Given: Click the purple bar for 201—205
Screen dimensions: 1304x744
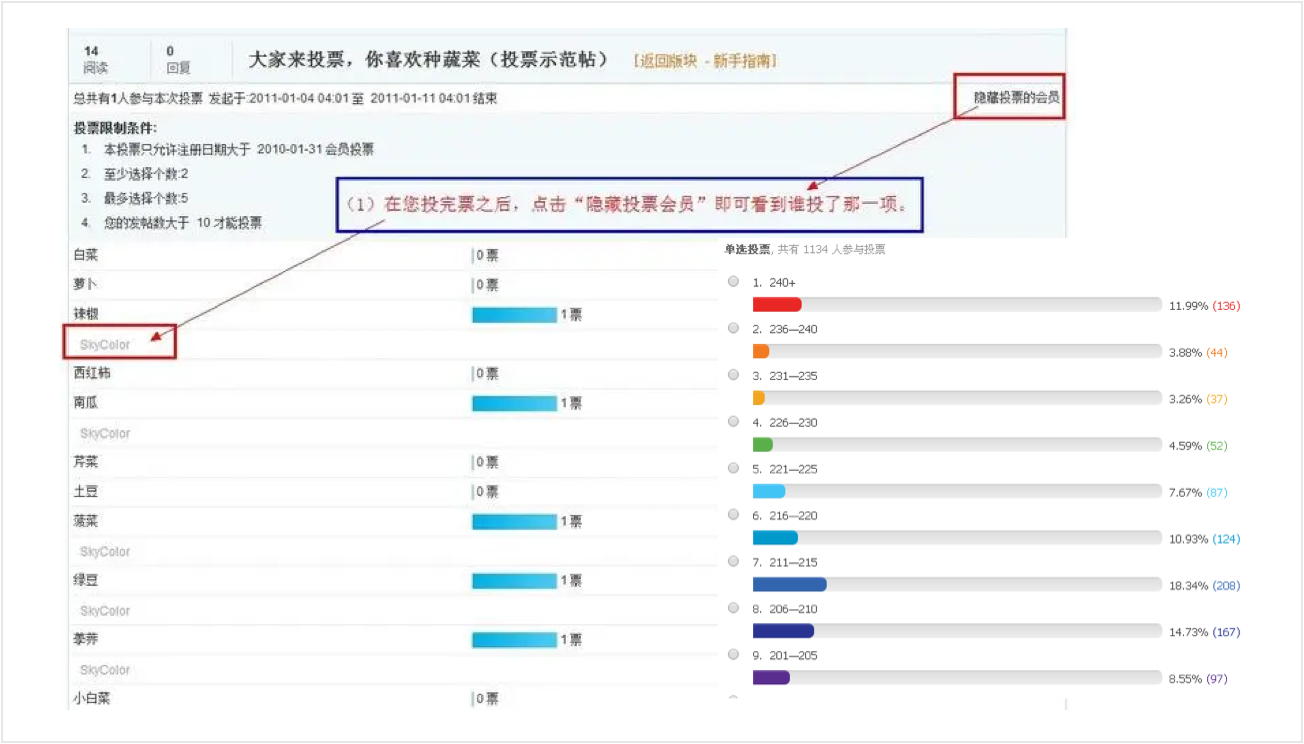Looking at the screenshot, I should pos(771,678).
